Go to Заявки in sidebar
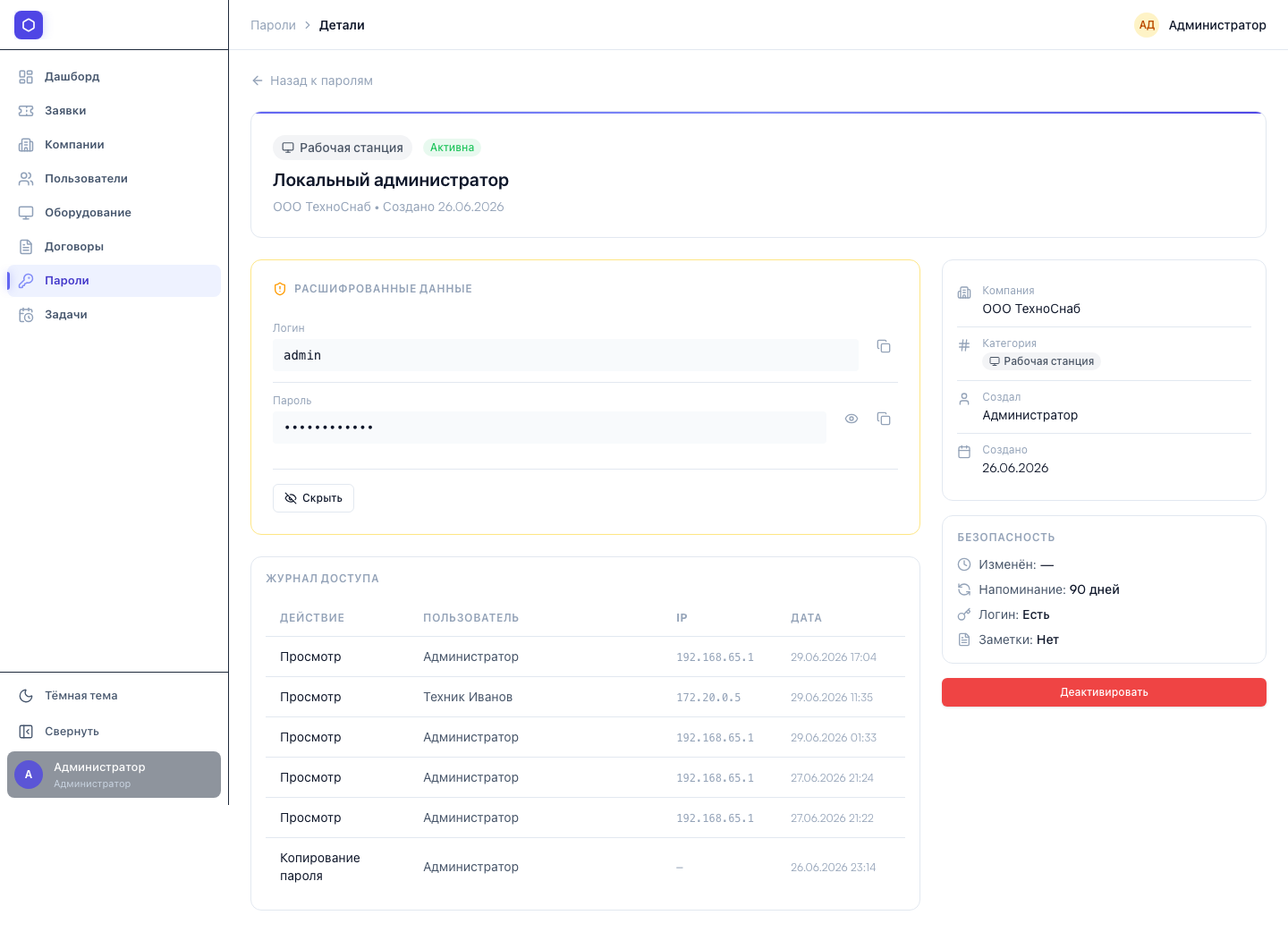The width and height of the screenshot is (1288, 932). tap(114, 111)
